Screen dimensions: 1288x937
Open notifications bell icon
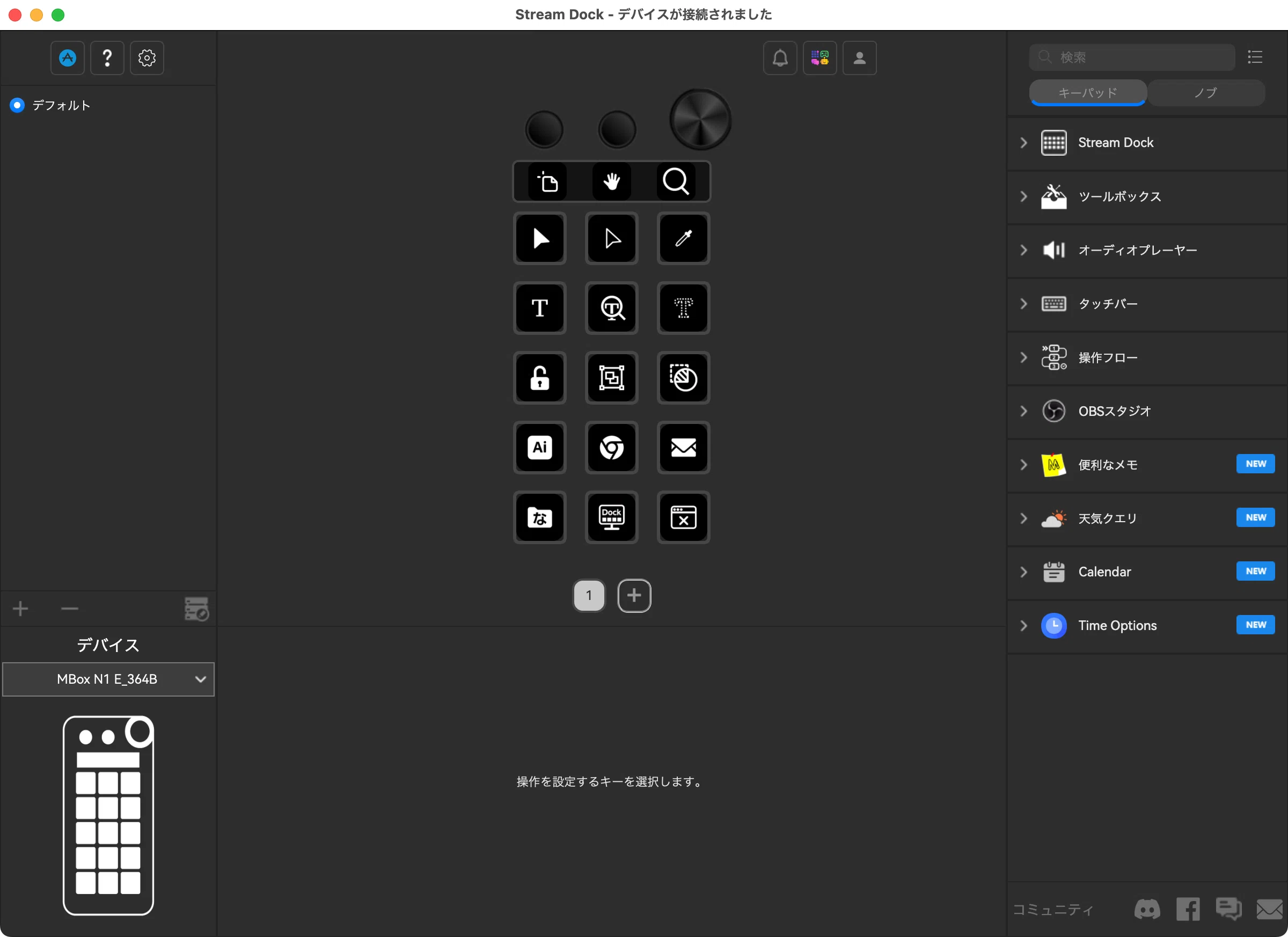780,58
